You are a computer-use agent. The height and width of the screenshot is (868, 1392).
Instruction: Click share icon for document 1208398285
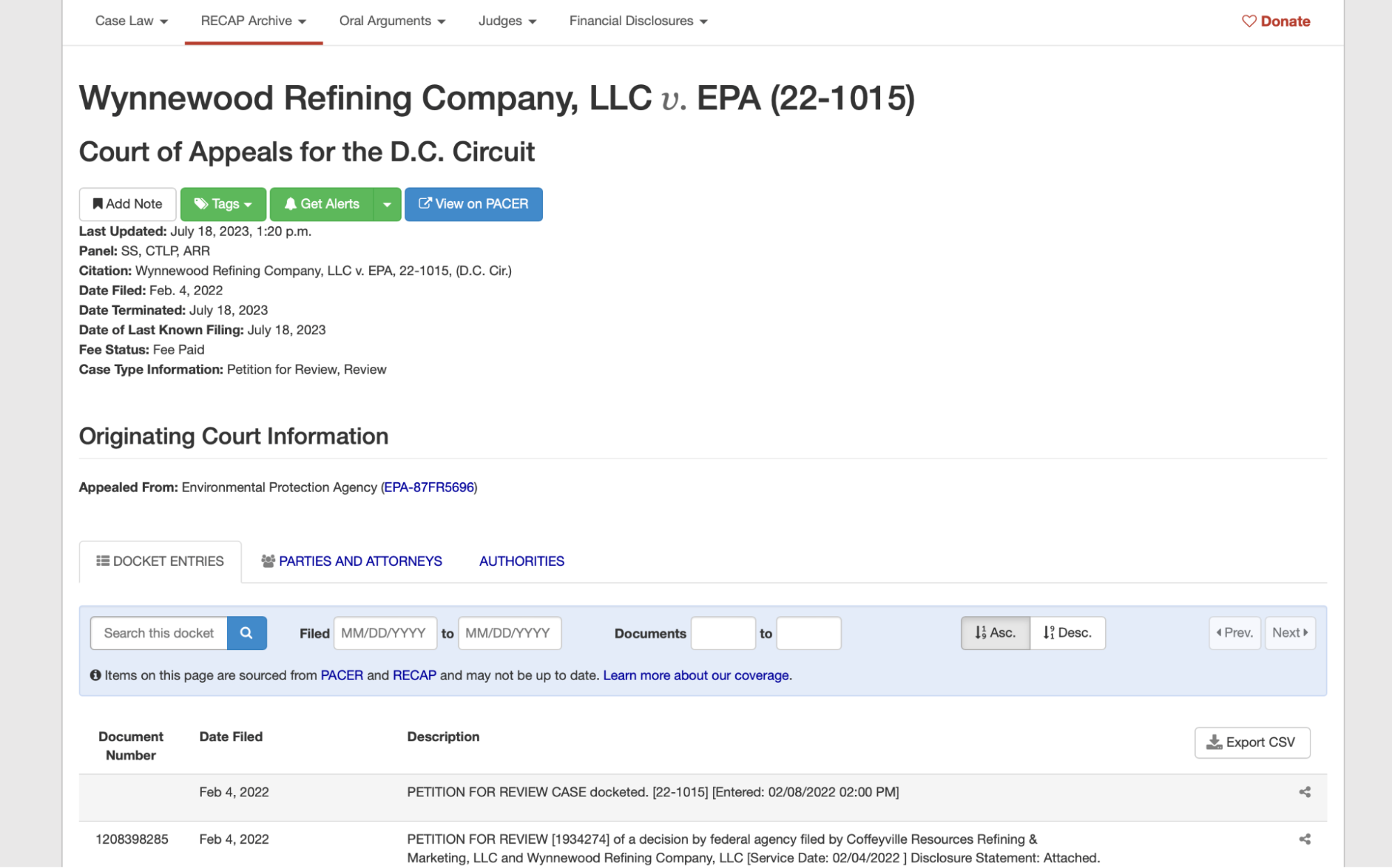coord(1304,839)
